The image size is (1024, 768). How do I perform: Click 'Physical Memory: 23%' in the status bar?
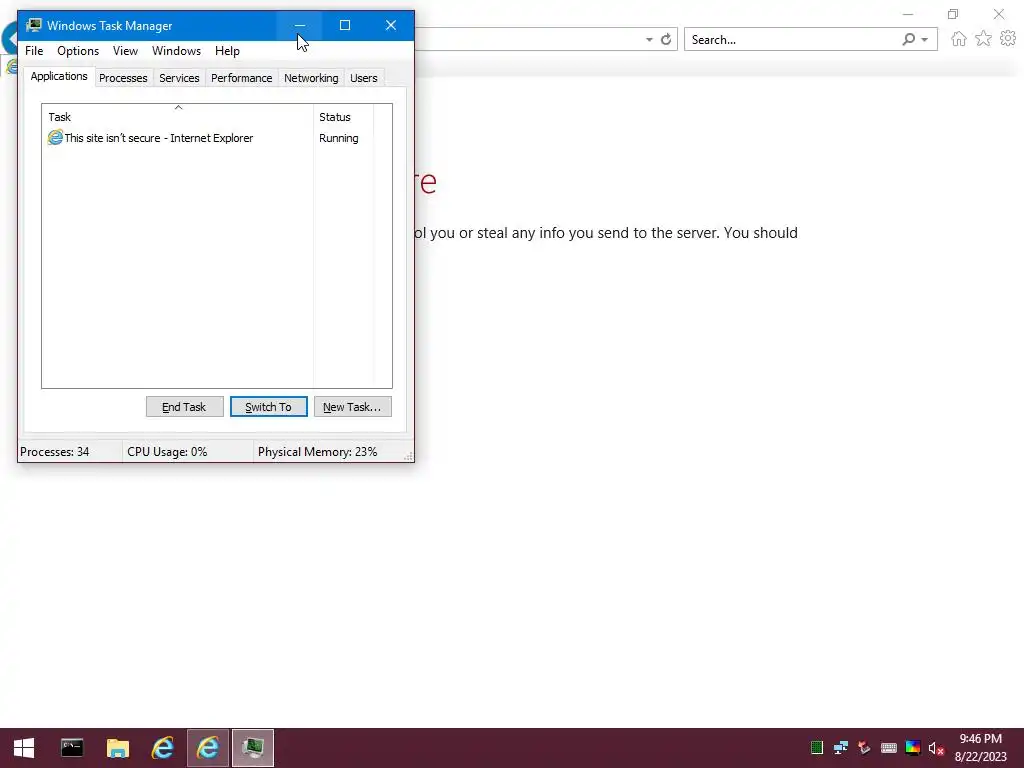[317, 452]
